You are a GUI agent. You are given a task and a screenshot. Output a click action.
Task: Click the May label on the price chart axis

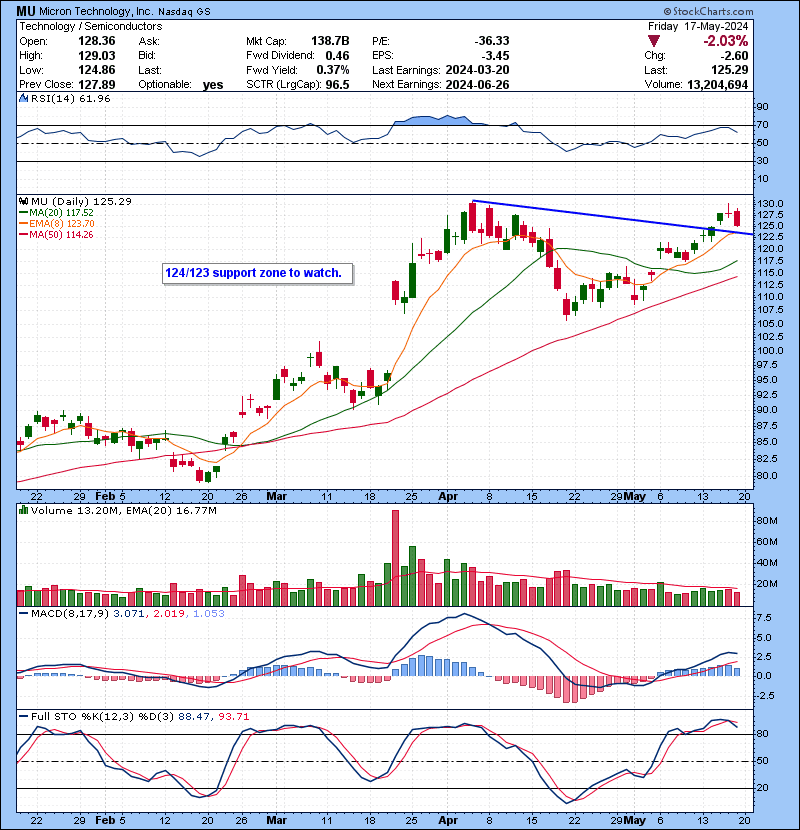pos(634,497)
